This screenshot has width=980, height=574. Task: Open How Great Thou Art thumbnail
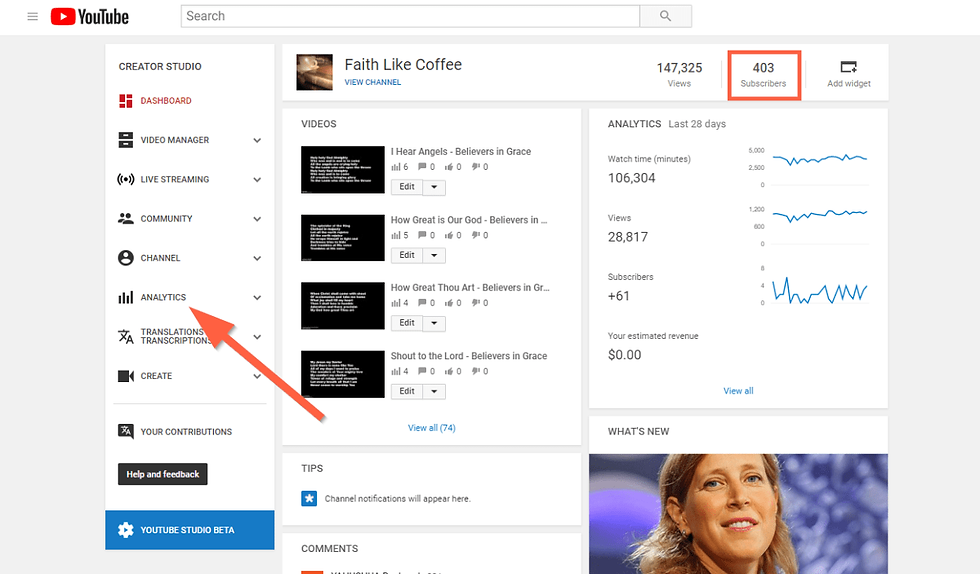point(342,306)
